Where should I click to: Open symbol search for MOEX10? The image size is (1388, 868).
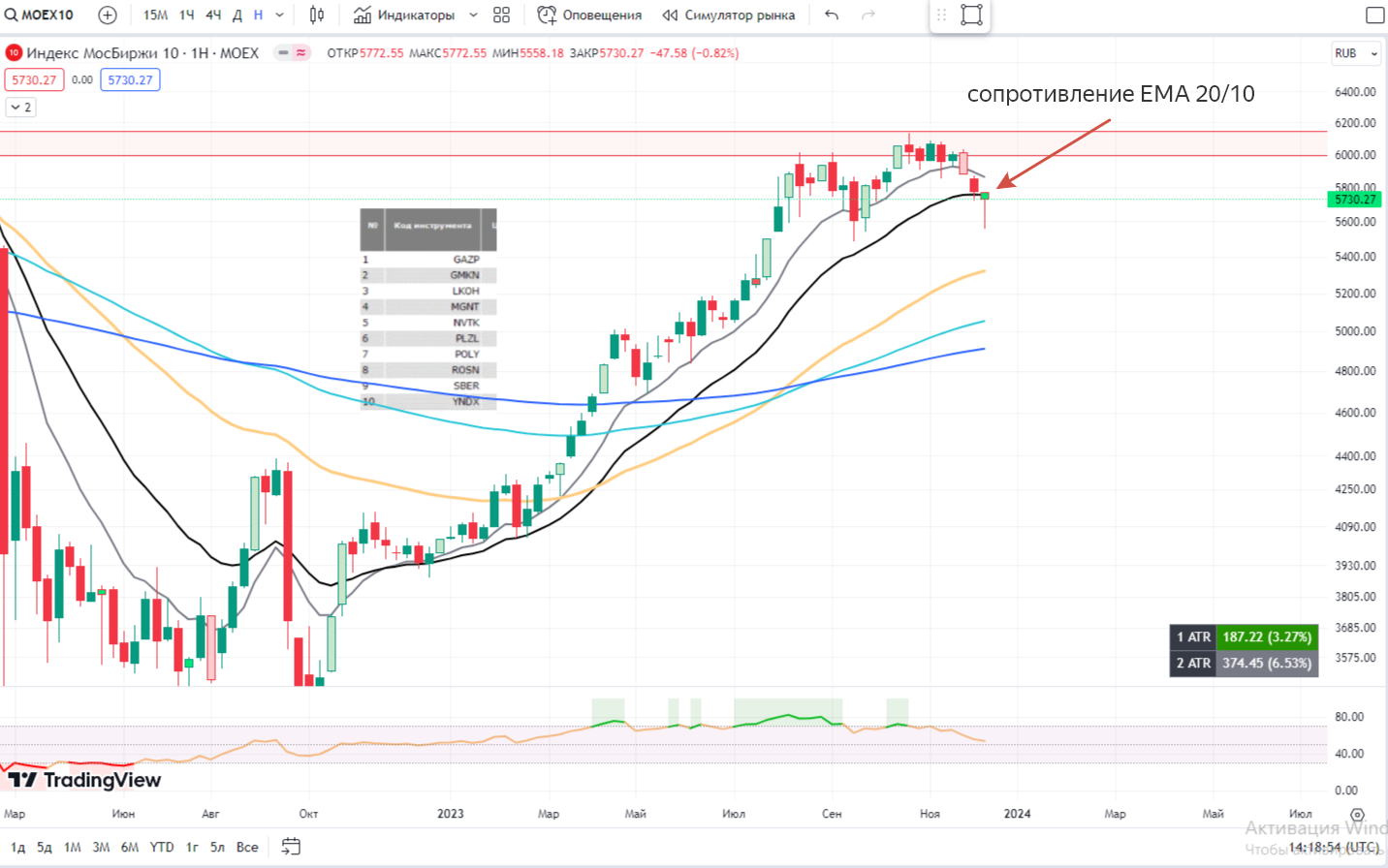point(40,15)
